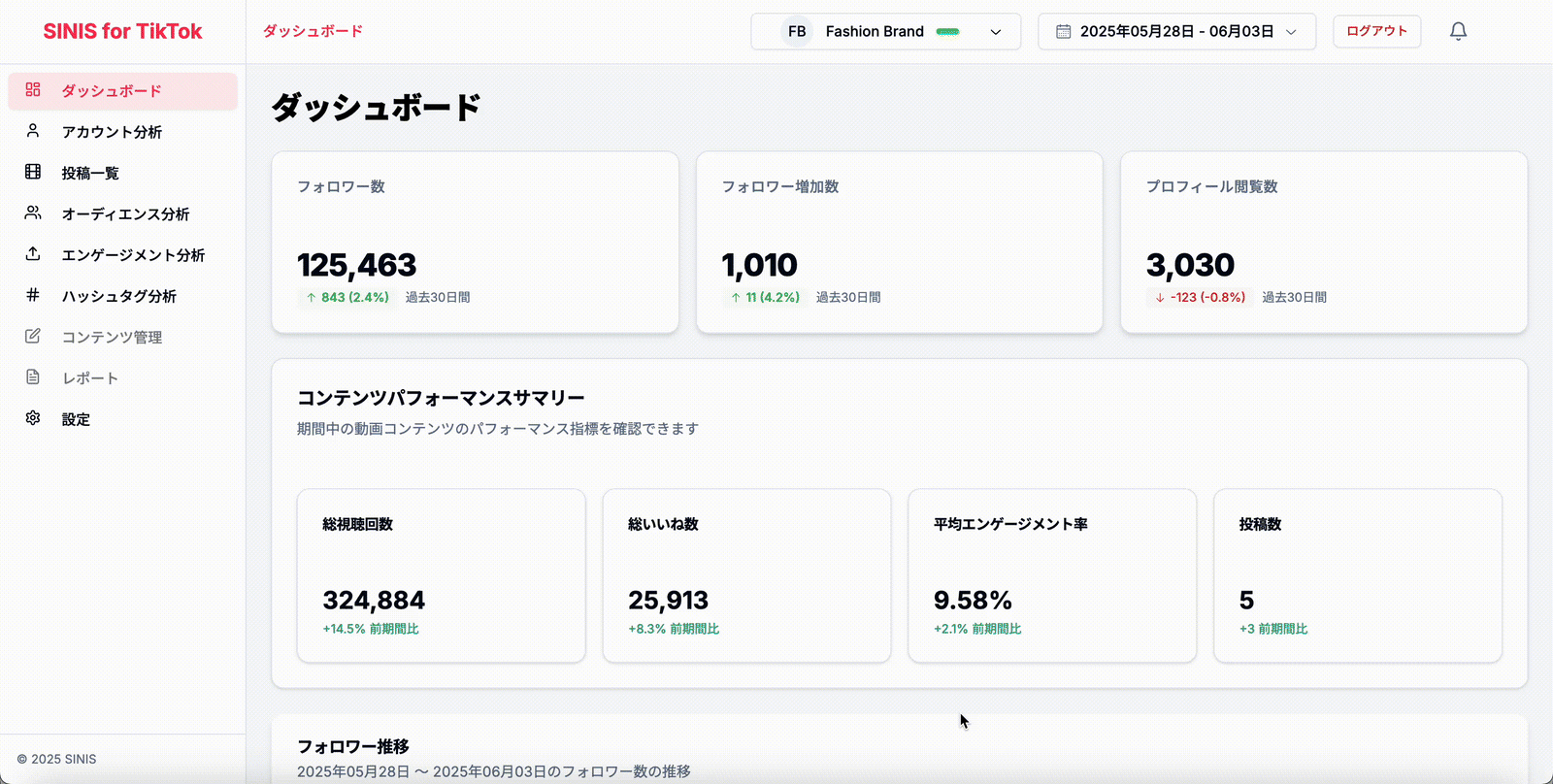
Task: Expand the Fashion Brand account dropdown
Action: point(995,32)
